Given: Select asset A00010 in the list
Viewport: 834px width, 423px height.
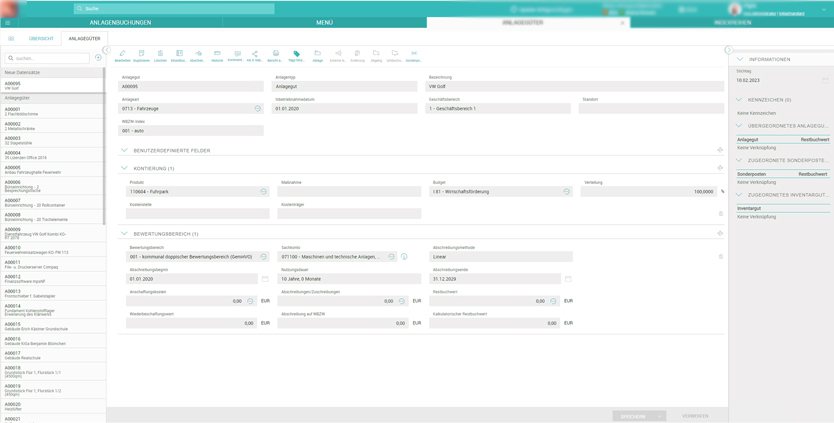Looking at the screenshot, I should point(52,250).
